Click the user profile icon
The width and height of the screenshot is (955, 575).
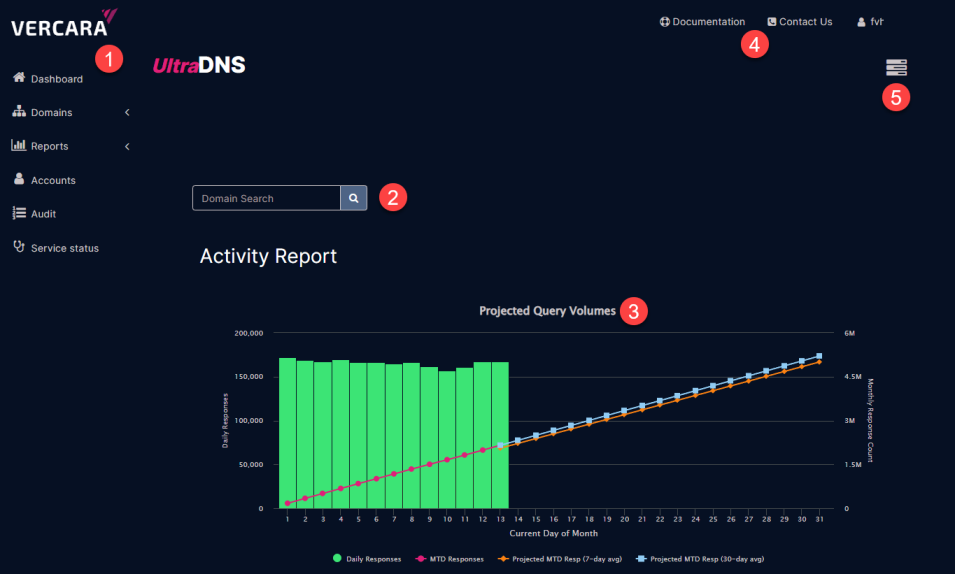click(861, 22)
